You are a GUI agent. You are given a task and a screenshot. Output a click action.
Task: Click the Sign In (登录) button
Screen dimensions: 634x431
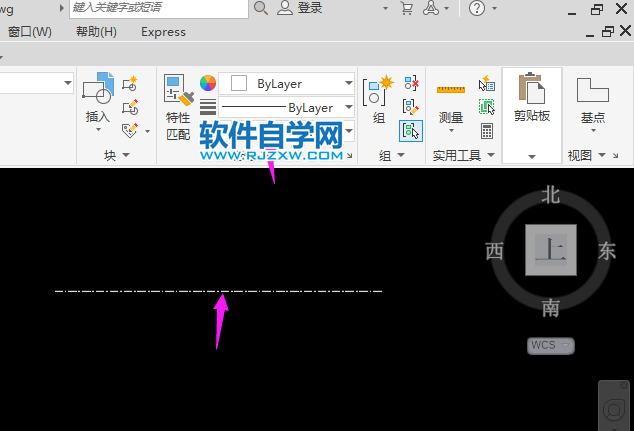[x=300, y=8]
